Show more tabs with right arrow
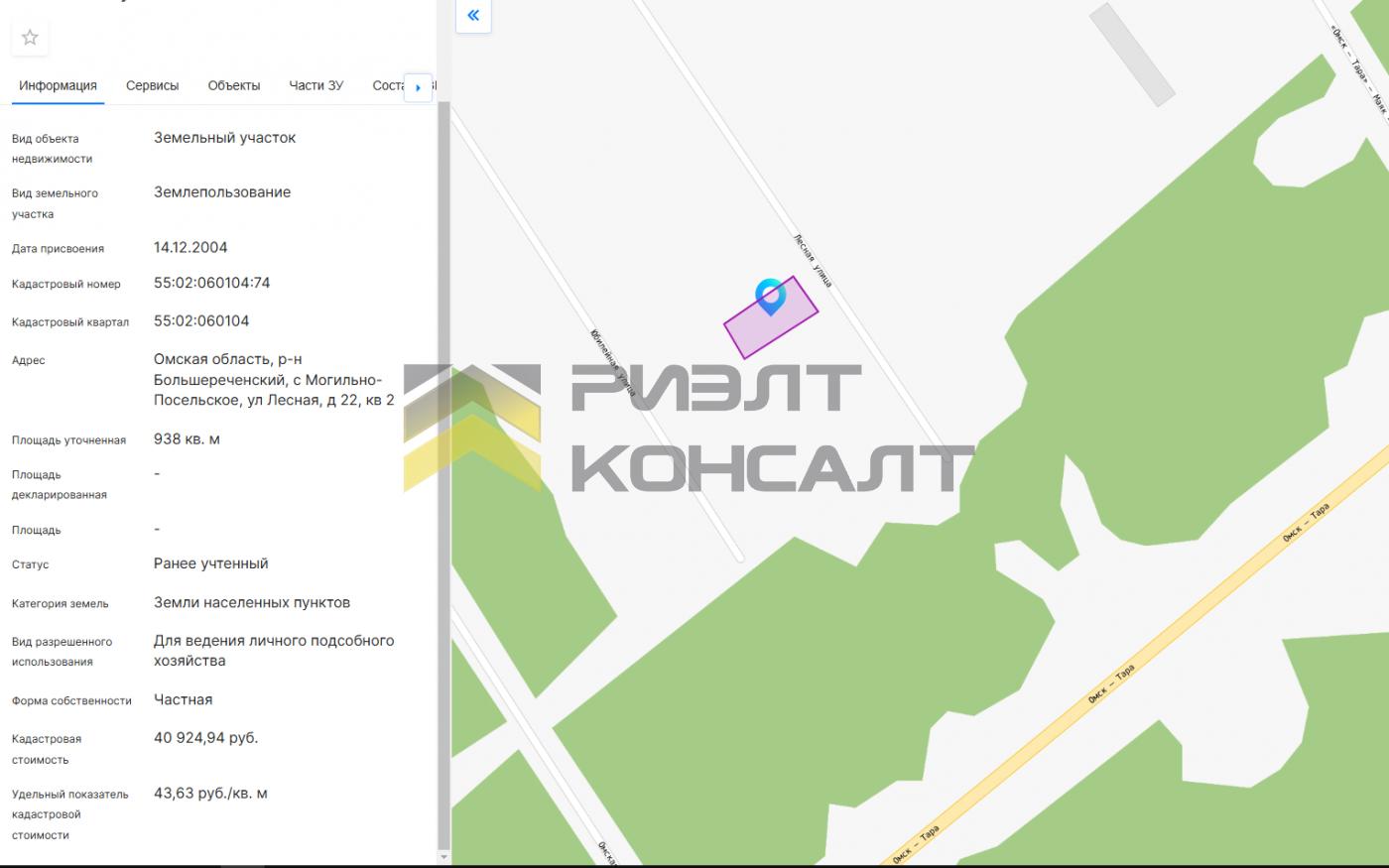The width and height of the screenshot is (1389, 868). click(419, 87)
